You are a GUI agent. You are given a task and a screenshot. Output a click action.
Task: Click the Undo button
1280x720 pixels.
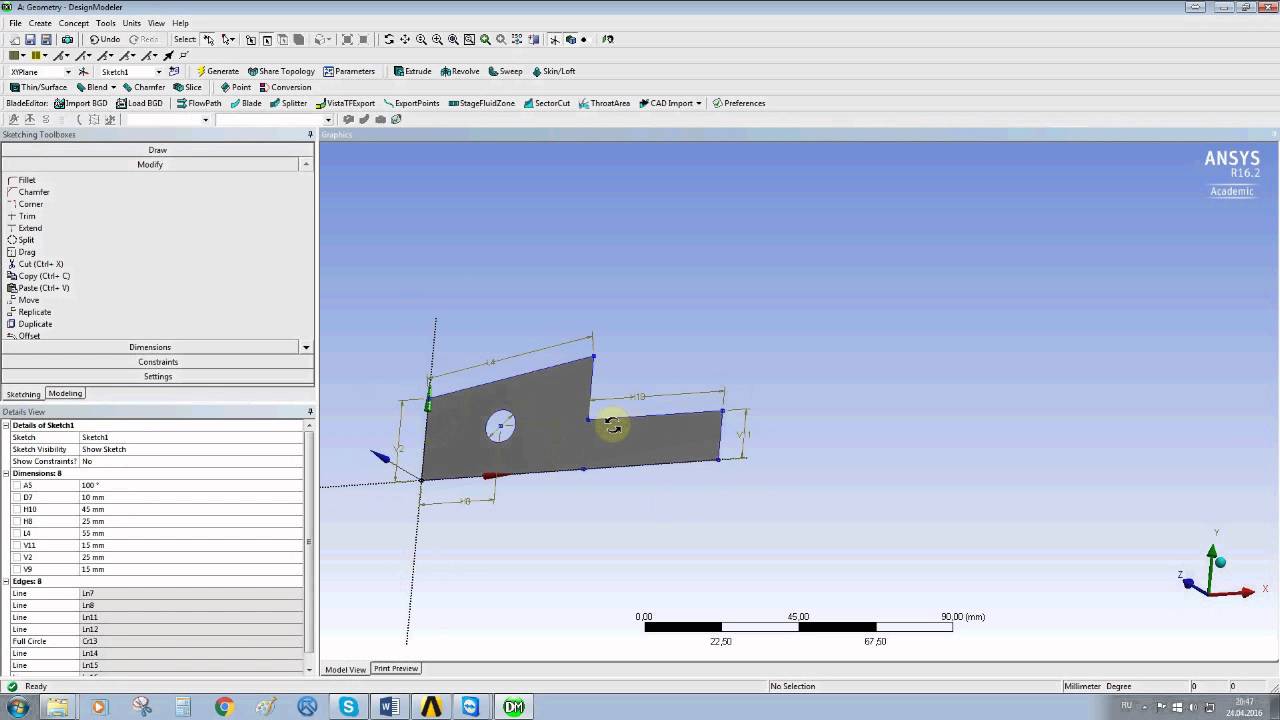tap(105, 39)
